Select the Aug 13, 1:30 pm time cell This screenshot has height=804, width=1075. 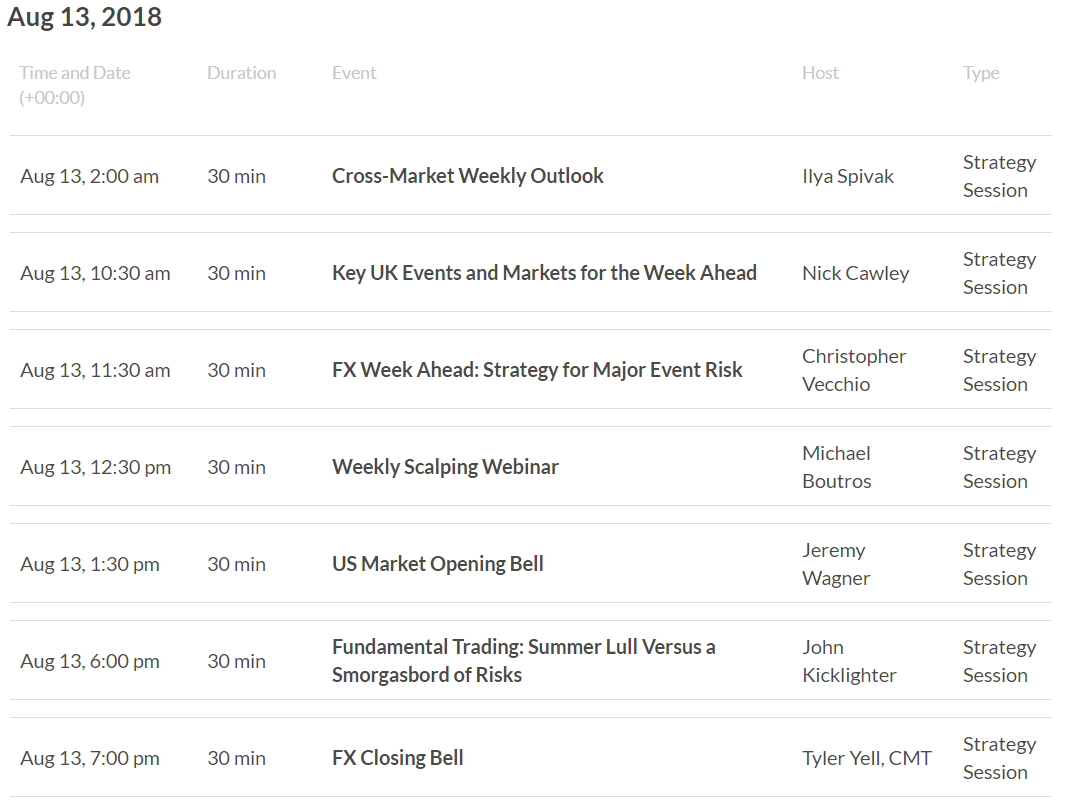90,565
